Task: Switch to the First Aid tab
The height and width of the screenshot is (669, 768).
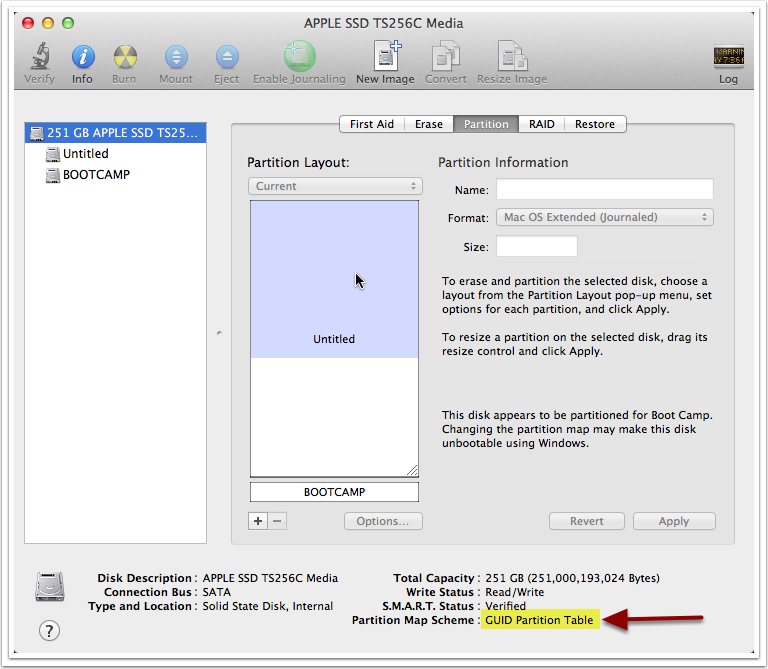Action: (x=372, y=124)
